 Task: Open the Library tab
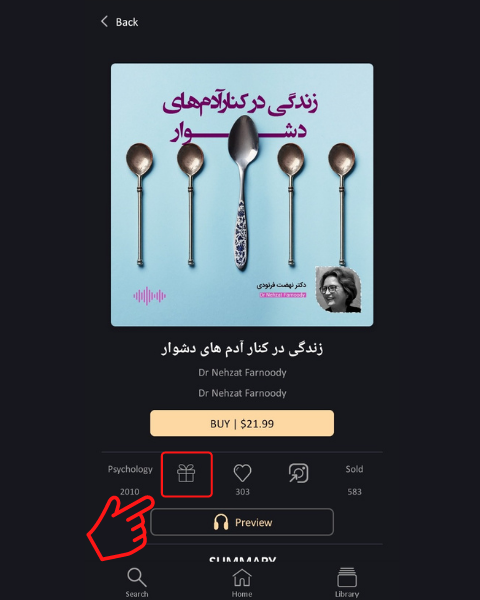pyautogui.click(x=347, y=582)
